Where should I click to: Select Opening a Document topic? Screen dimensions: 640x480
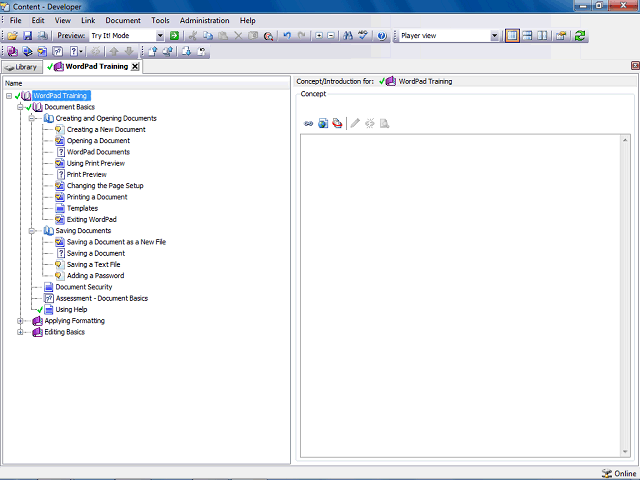pos(98,141)
